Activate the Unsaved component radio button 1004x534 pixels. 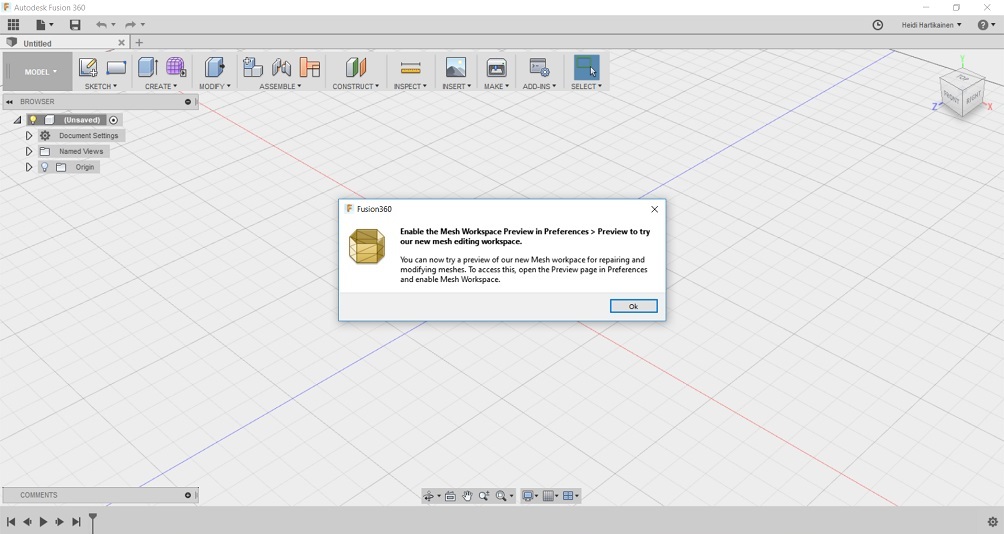point(113,120)
